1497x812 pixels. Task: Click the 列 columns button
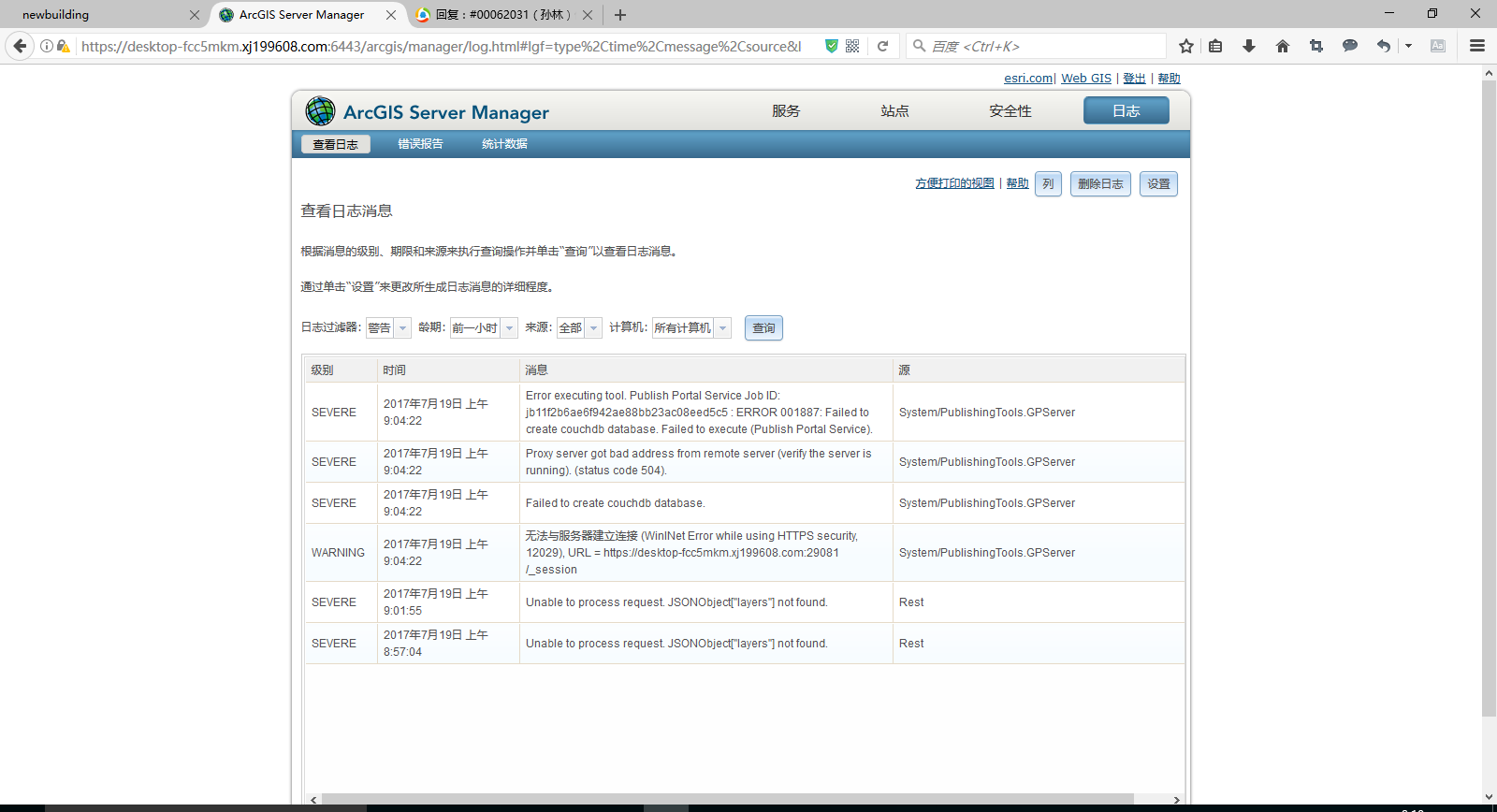1048,183
